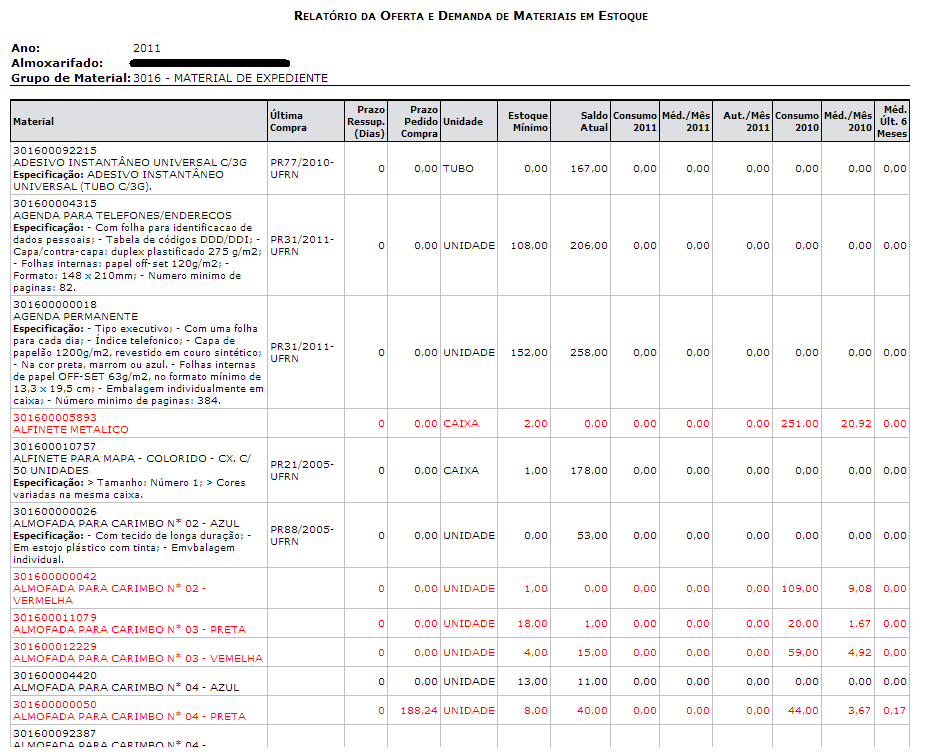934x755 pixels.
Task: Click saldo atual value 167,00
Action: (x=589, y=169)
